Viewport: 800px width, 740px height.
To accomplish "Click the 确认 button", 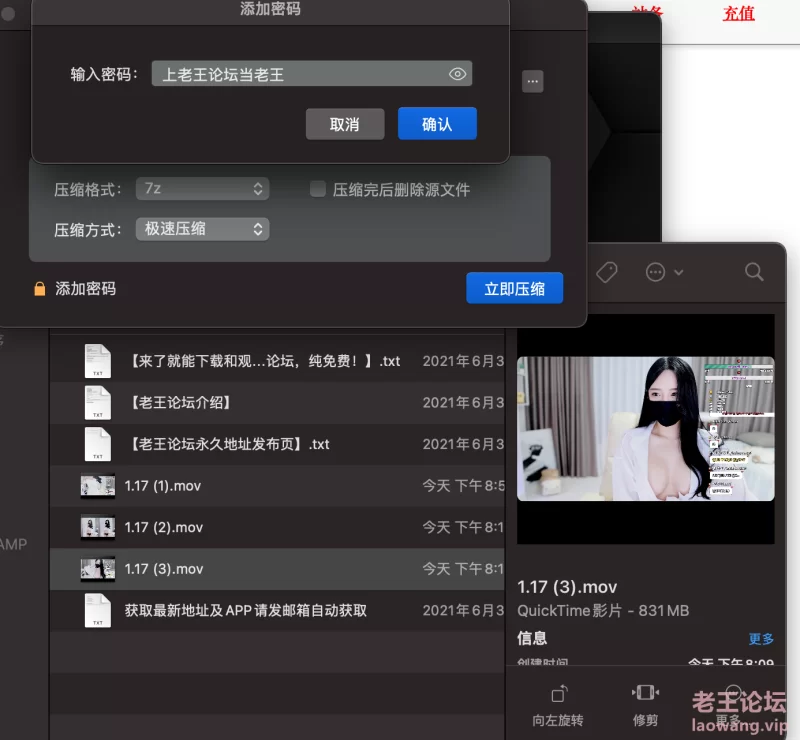I will click(x=437, y=124).
